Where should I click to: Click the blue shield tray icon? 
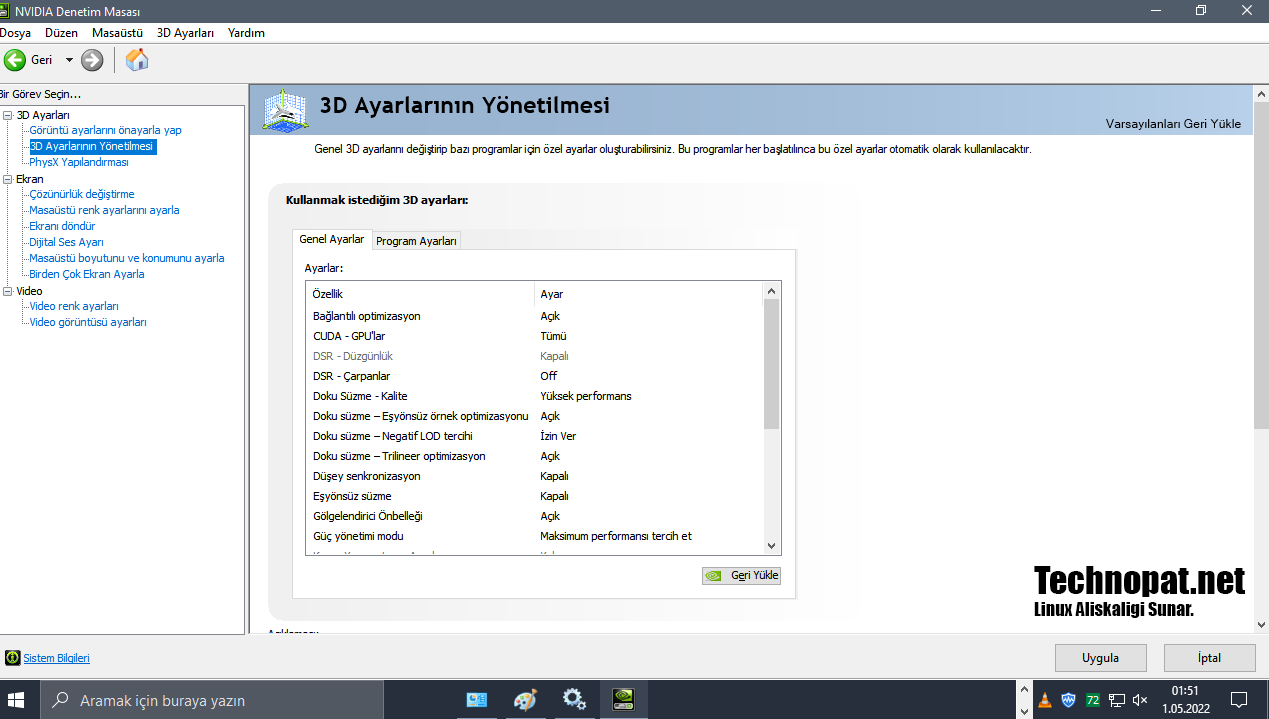tap(1069, 700)
